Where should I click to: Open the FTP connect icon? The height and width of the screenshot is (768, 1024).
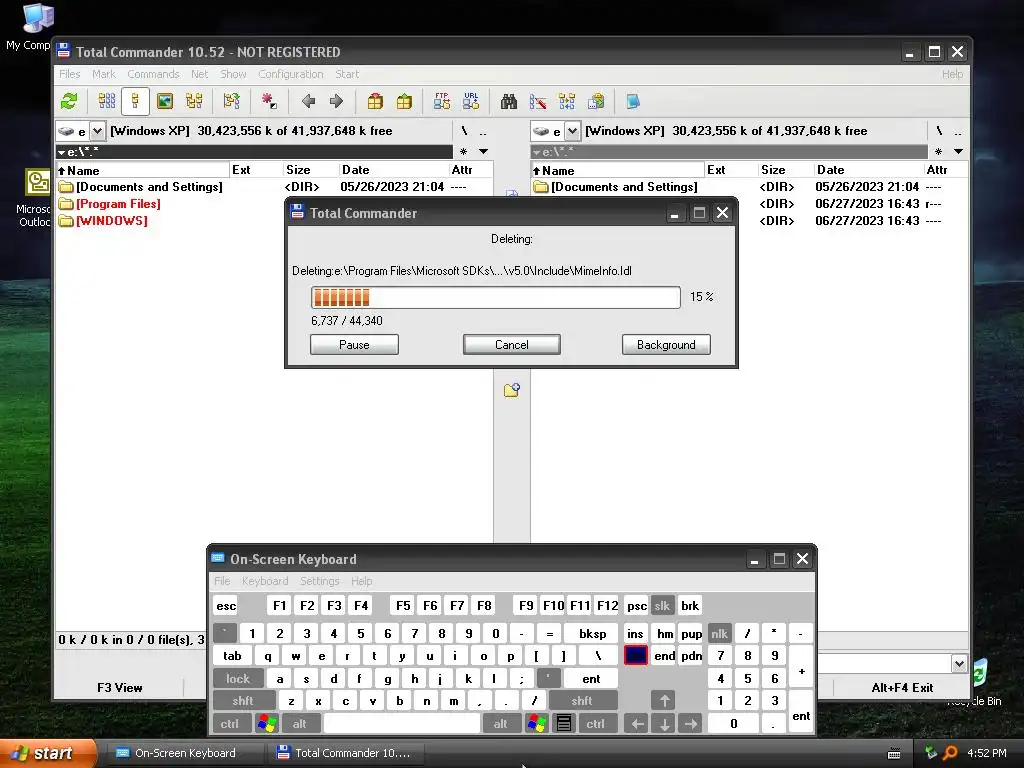441,101
